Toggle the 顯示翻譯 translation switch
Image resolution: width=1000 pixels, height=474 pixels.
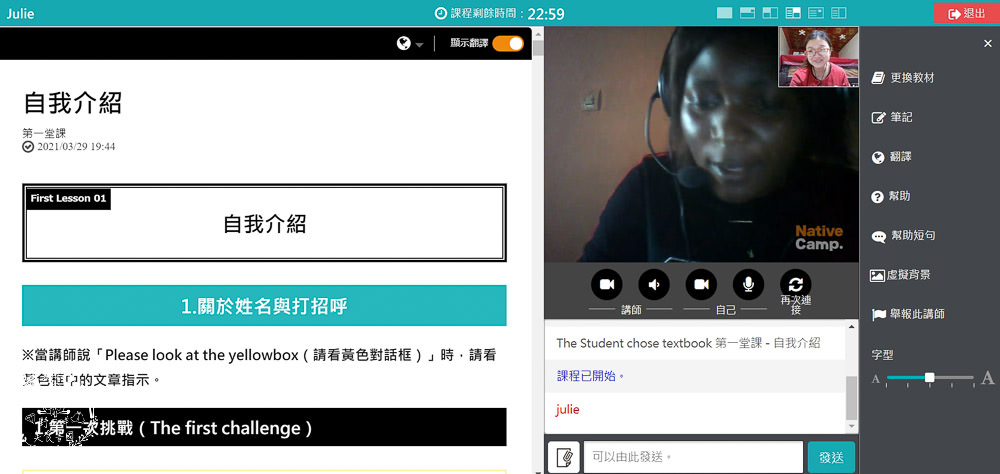[508, 43]
